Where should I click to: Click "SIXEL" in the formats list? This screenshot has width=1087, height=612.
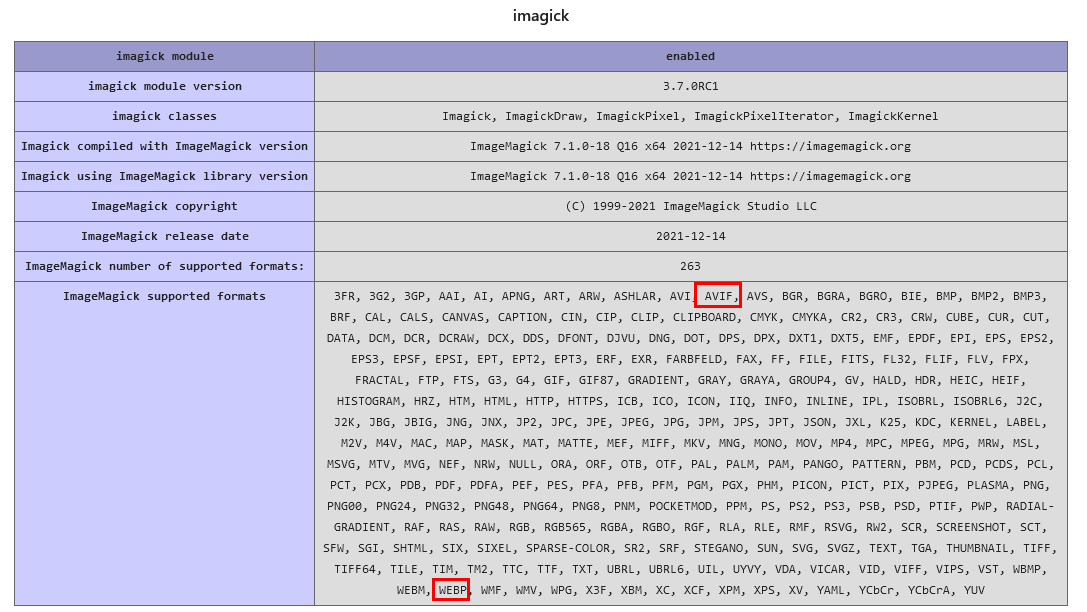tap(494, 548)
